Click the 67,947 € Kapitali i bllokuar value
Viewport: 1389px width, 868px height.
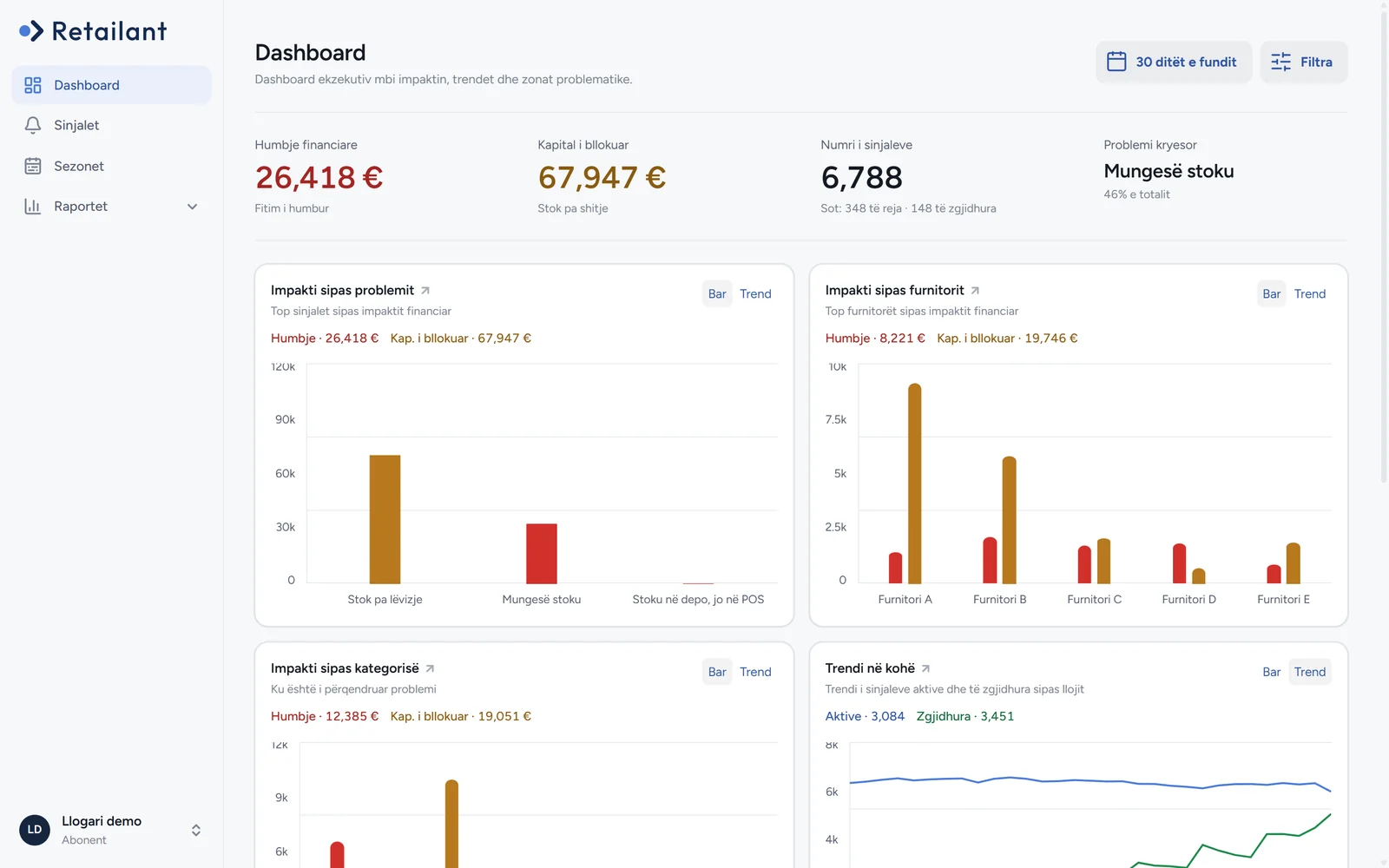click(602, 177)
